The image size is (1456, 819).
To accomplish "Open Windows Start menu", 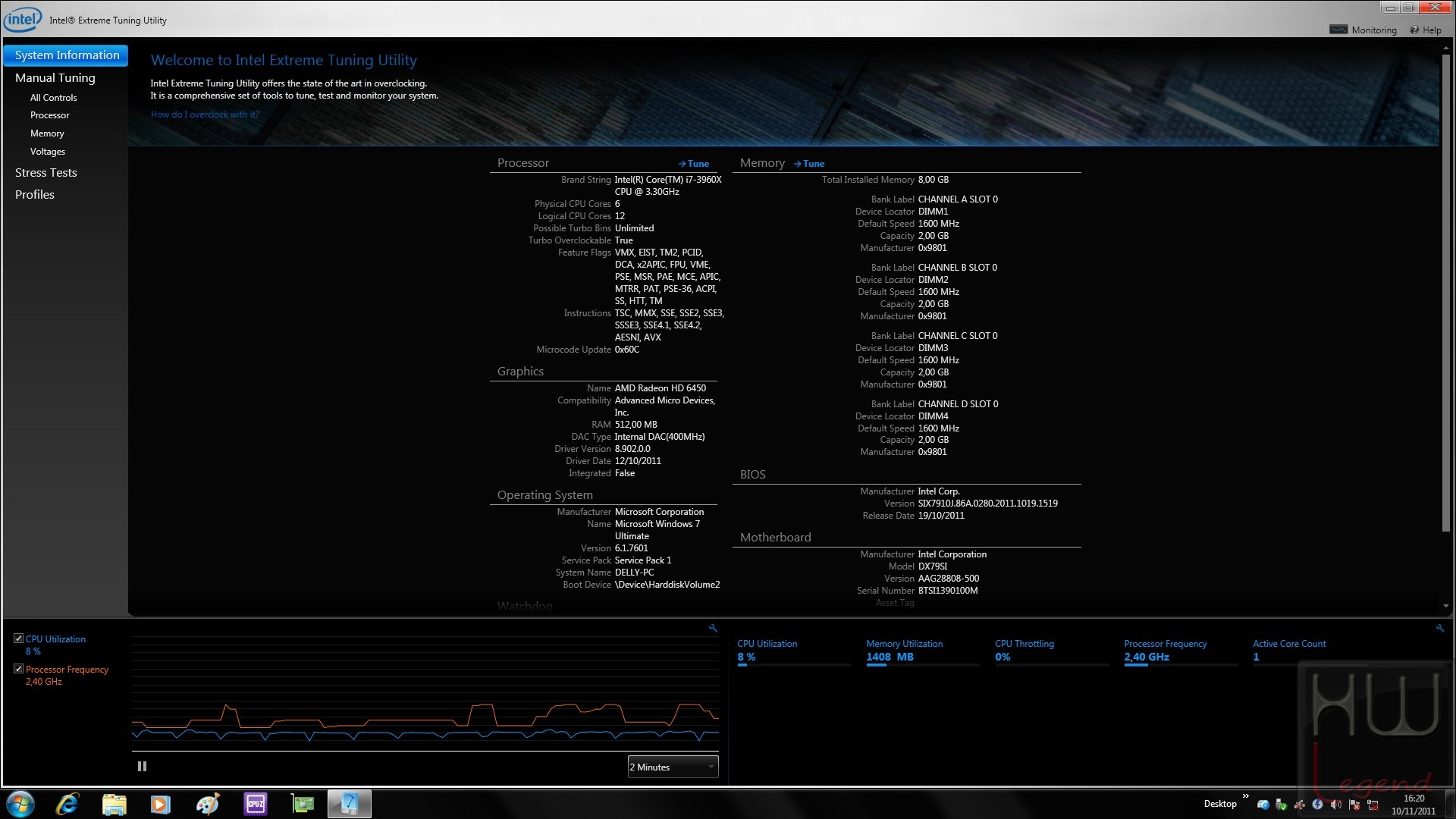I will pyautogui.click(x=20, y=804).
